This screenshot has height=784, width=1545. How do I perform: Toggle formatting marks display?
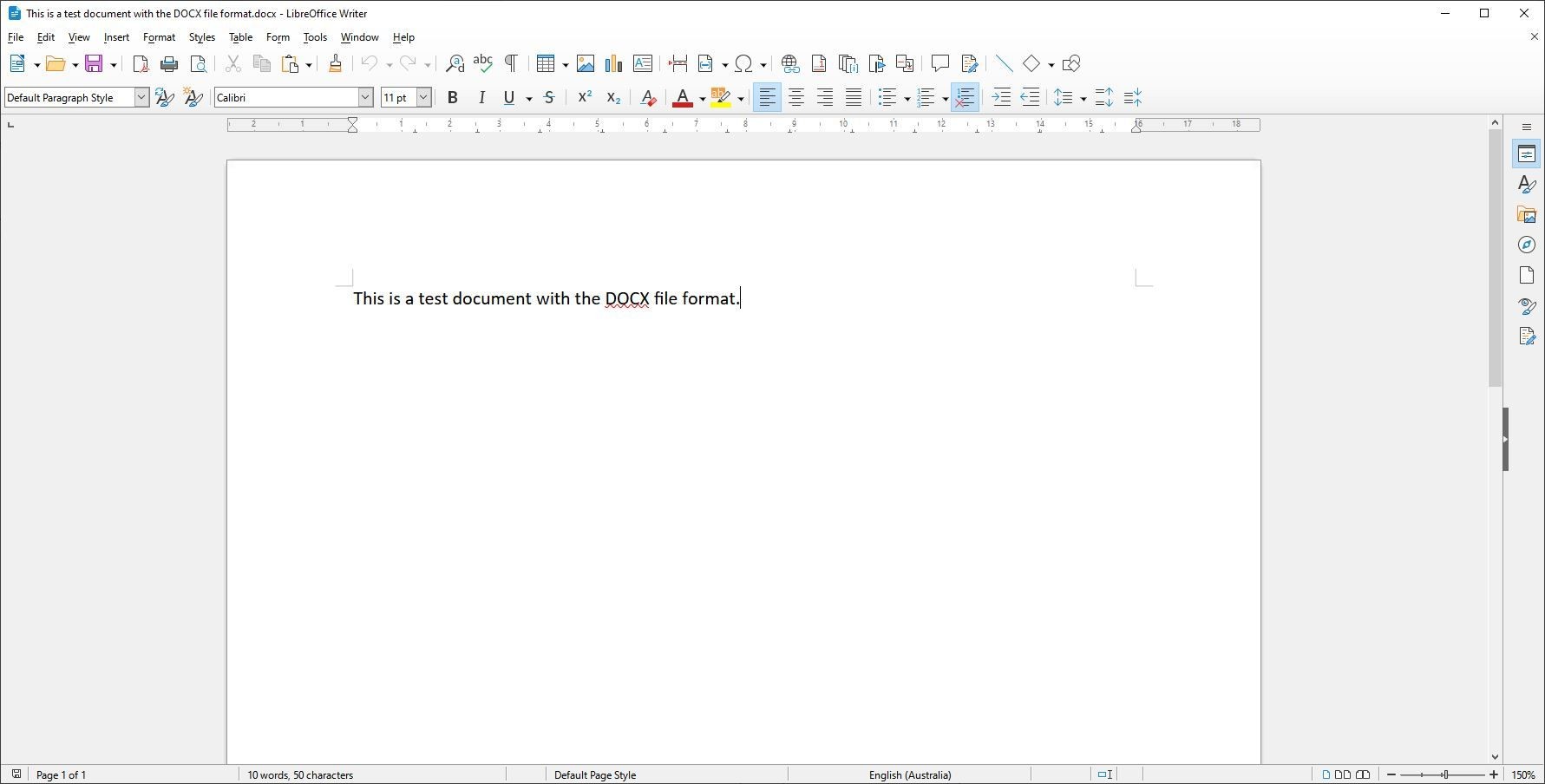pyautogui.click(x=512, y=63)
